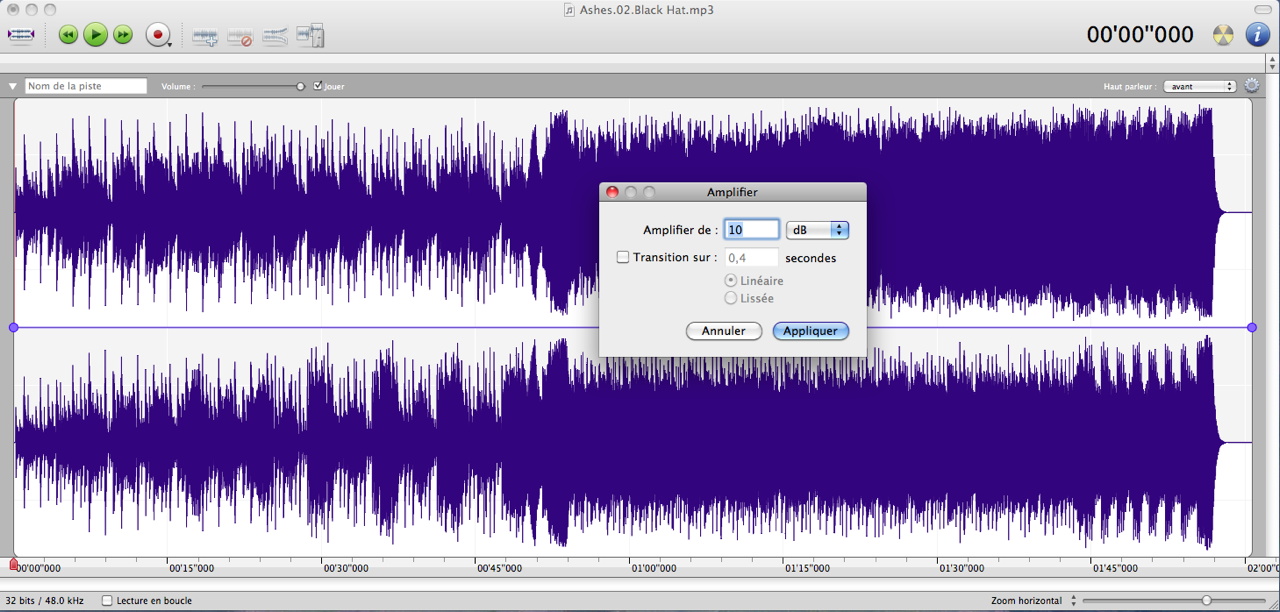This screenshot has height=612, width=1280.
Task: Click the window title Ashes.02.Black Hat.mp3
Action: [x=646, y=10]
